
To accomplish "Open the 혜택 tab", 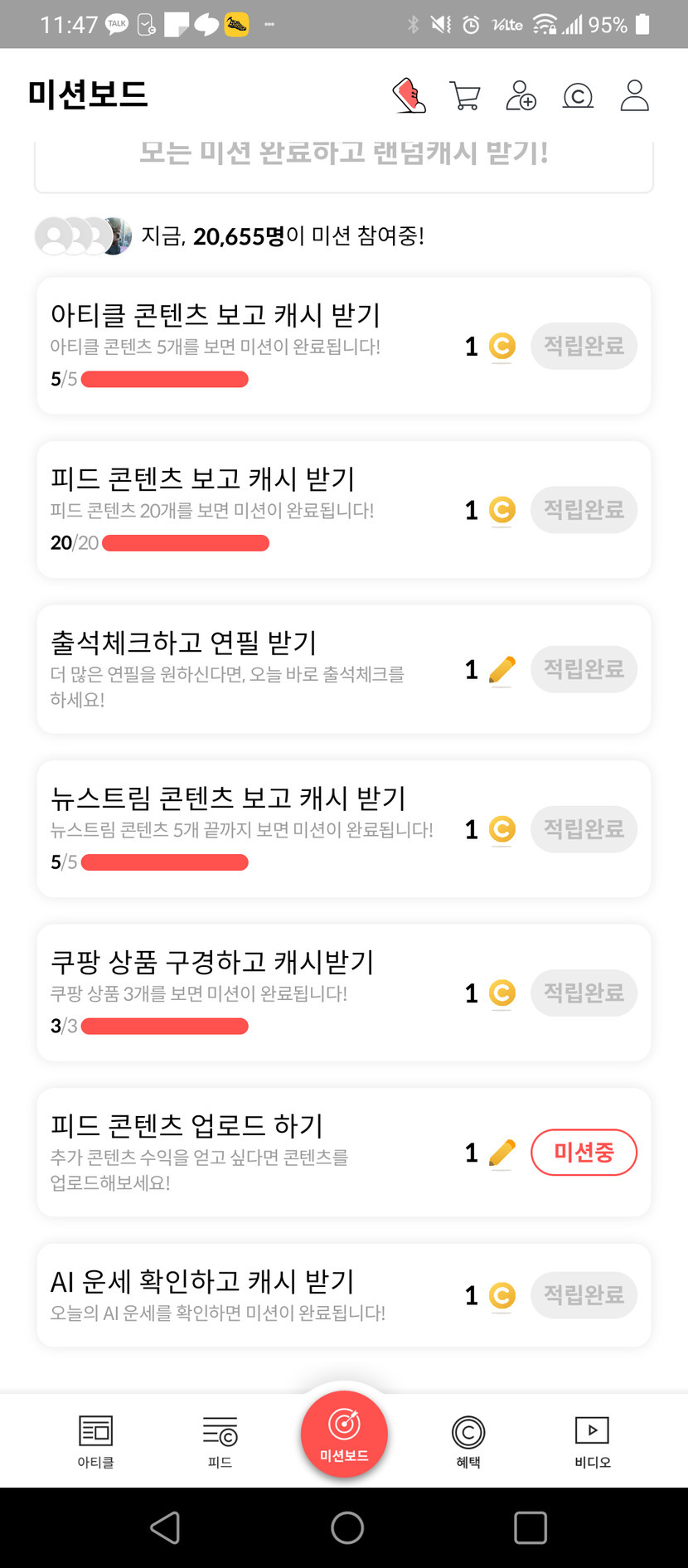I will tap(468, 1441).
